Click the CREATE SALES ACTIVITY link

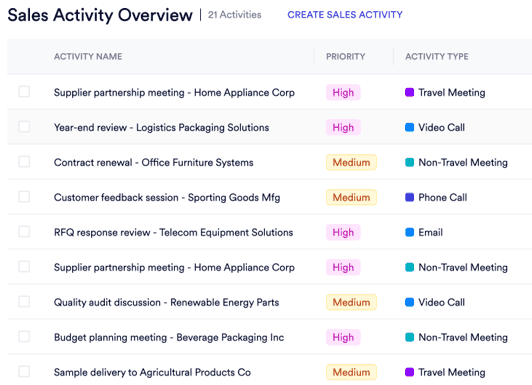click(x=345, y=15)
